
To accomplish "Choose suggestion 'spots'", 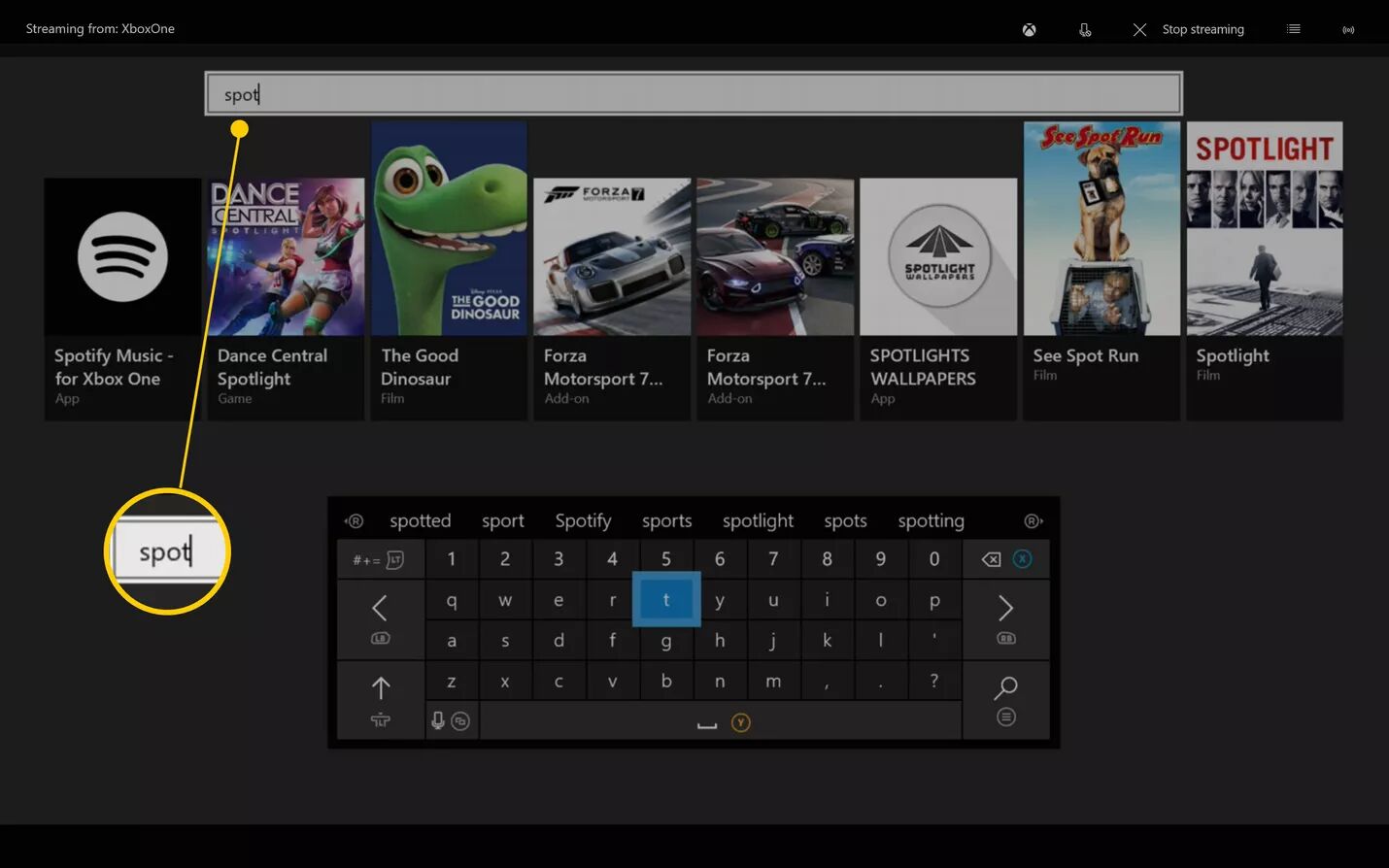I will click(x=845, y=520).
